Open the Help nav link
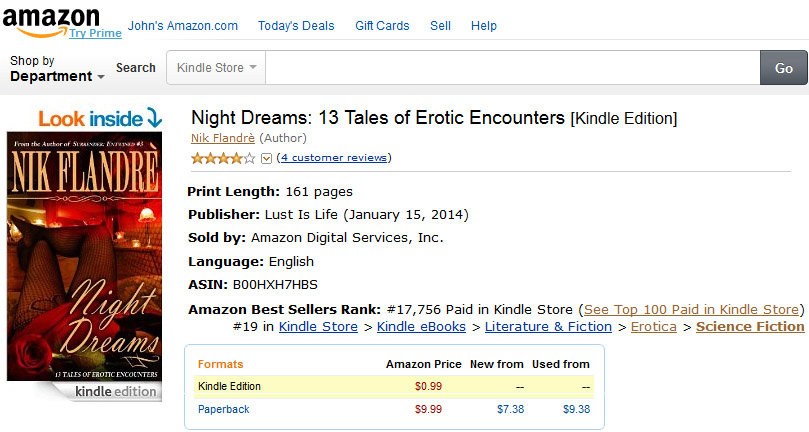Image resolution: width=809 pixels, height=432 pixels. click(x=483, y=25)
